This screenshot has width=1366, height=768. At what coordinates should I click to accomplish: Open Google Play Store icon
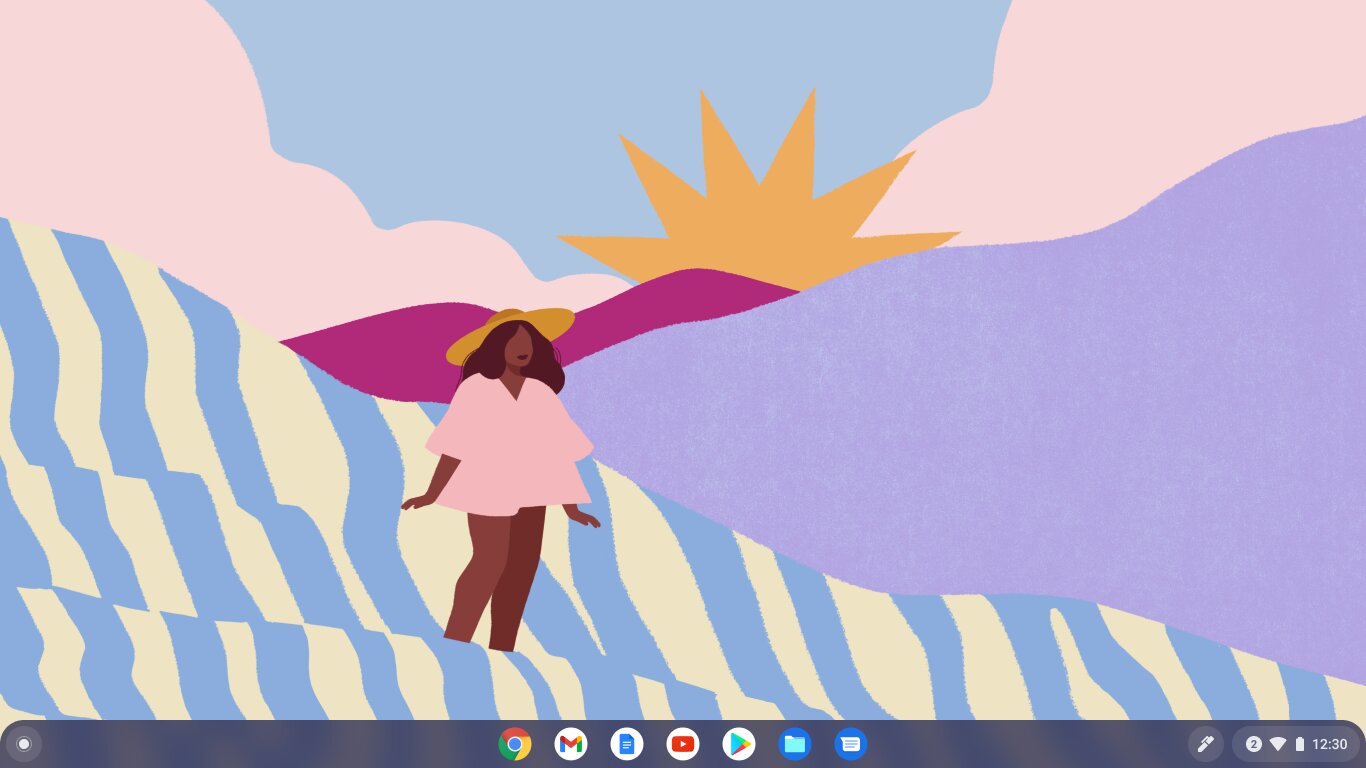739,744
